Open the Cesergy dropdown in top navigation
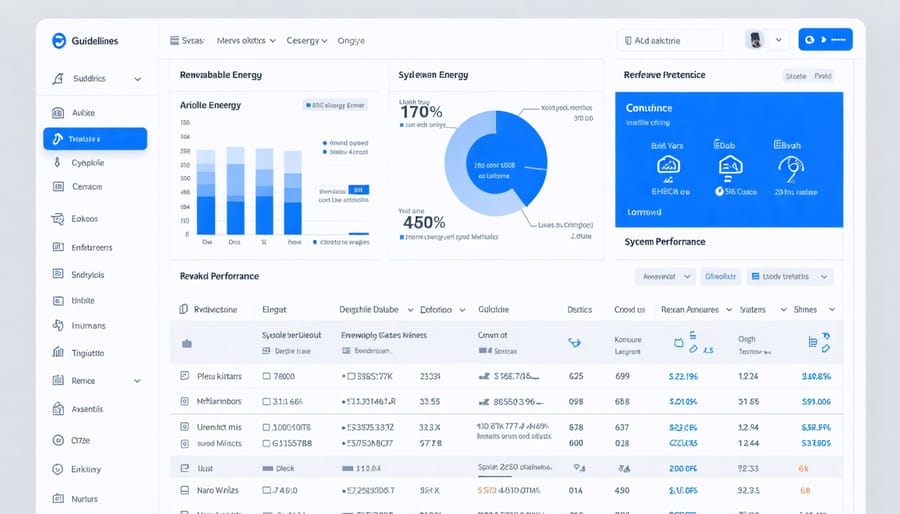 click(307, 41)
